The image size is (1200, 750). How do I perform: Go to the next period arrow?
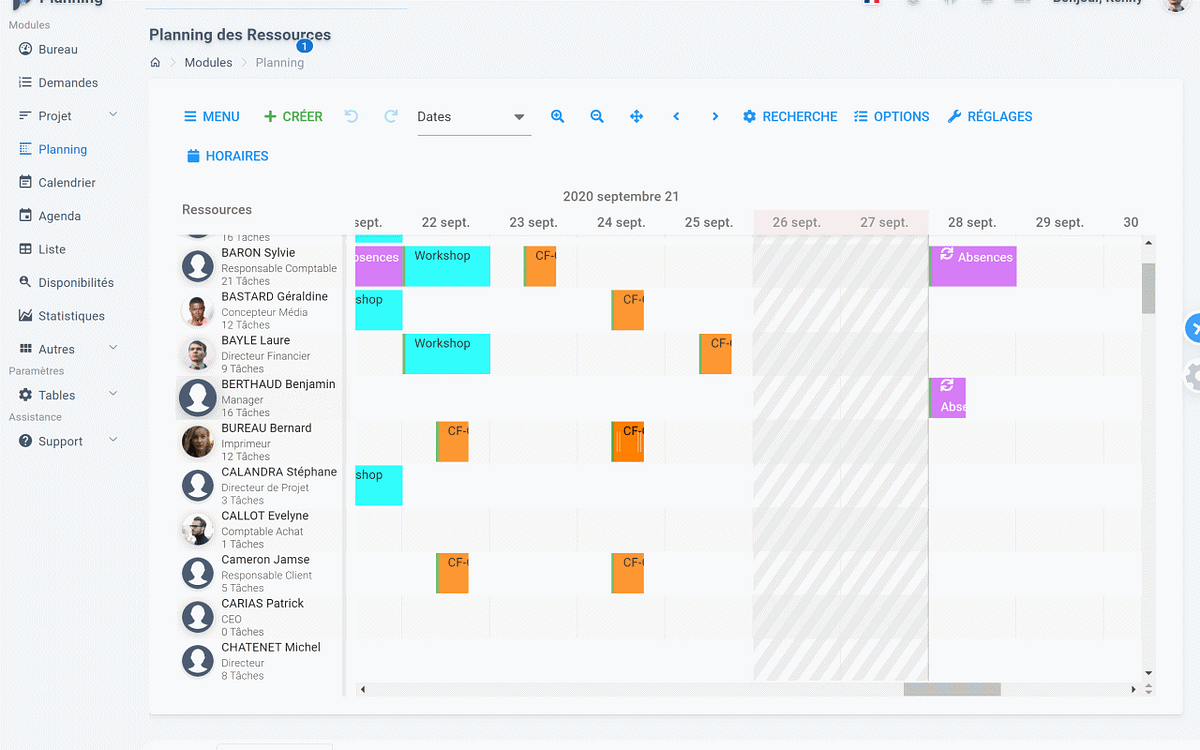click(x=715, y=116)
